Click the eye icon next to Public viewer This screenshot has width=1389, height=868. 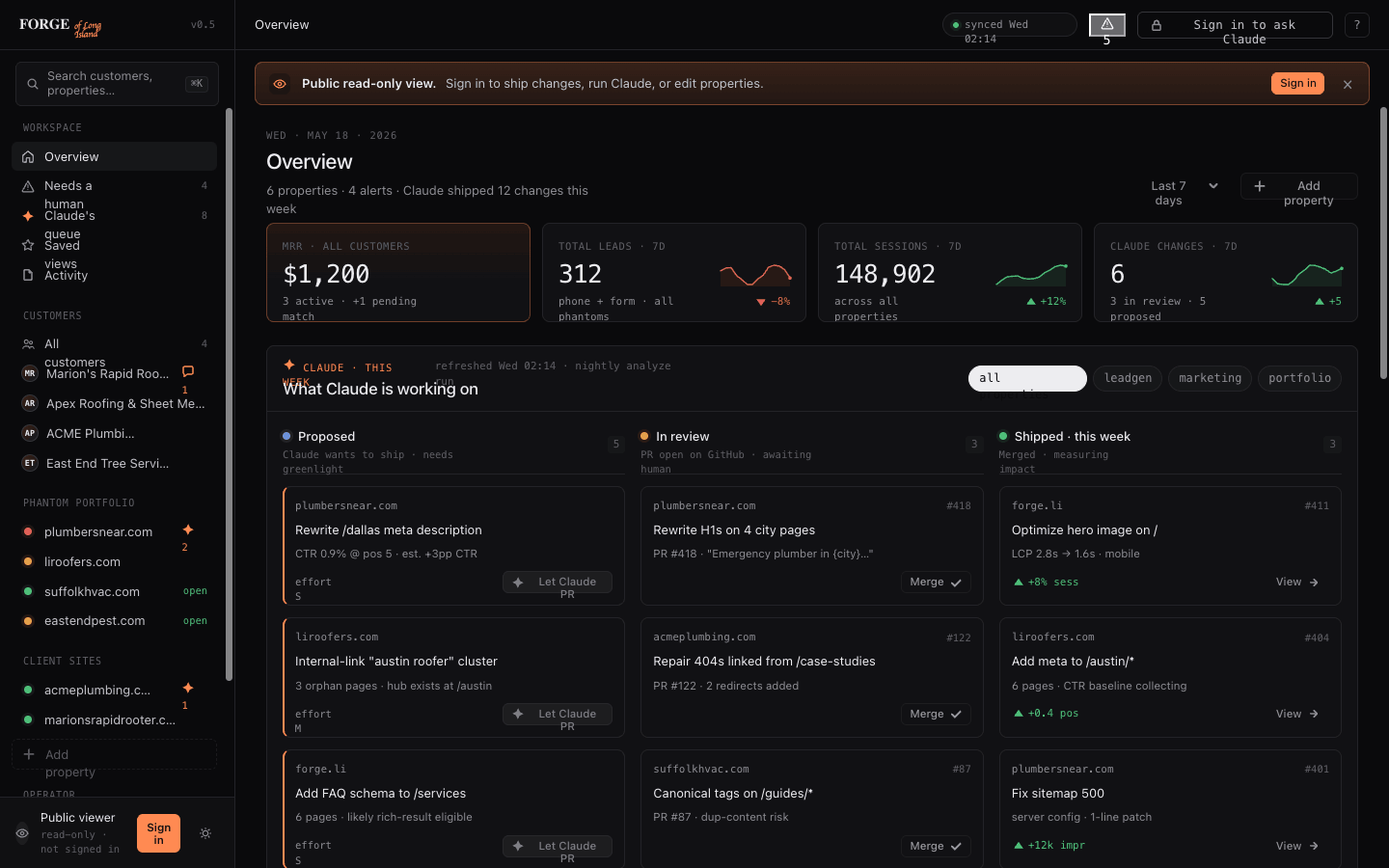pyautogui.click(x=22, y=833)
